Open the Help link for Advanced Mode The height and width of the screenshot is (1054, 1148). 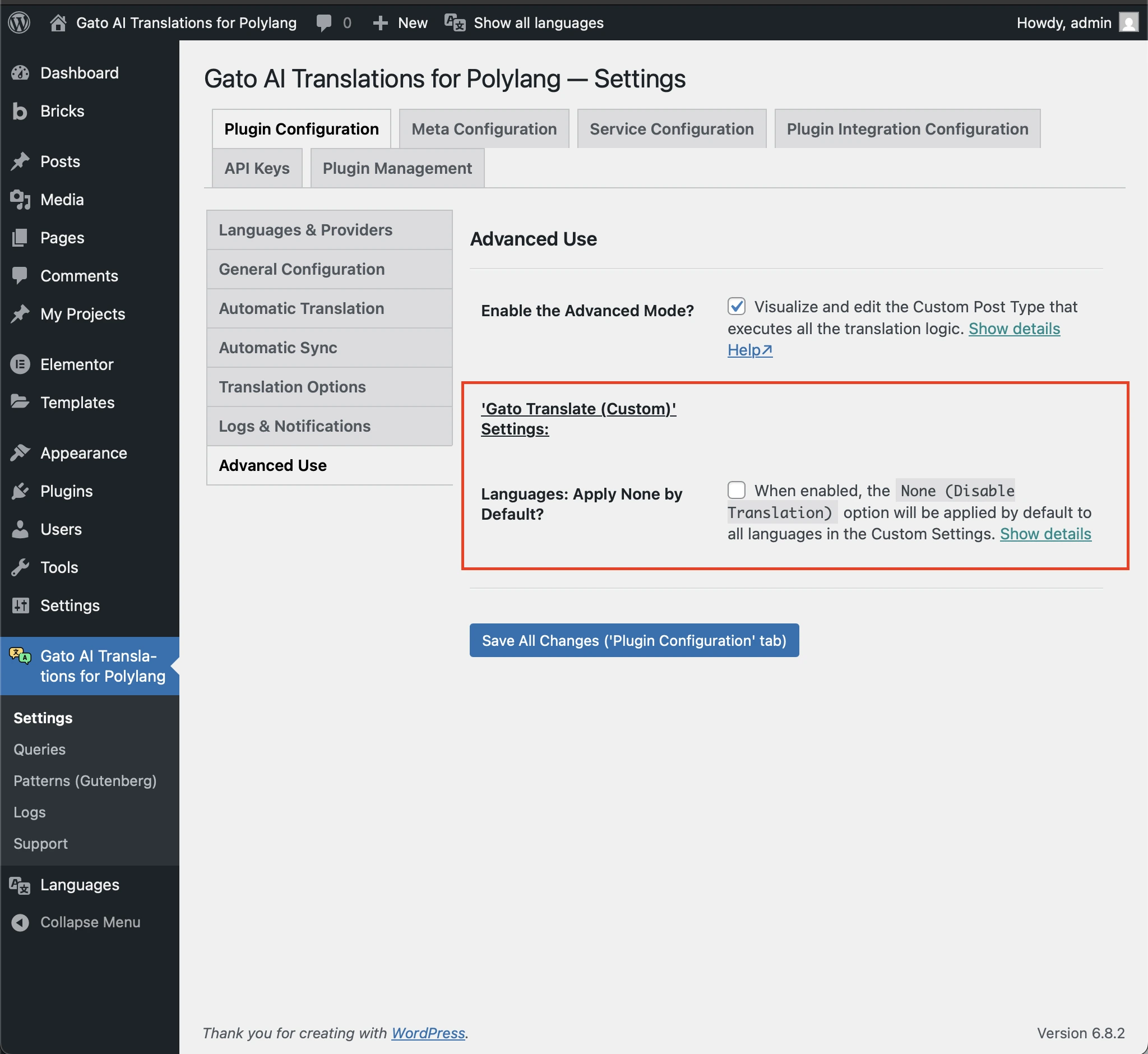pyautogui.click(x=749, y=350)
